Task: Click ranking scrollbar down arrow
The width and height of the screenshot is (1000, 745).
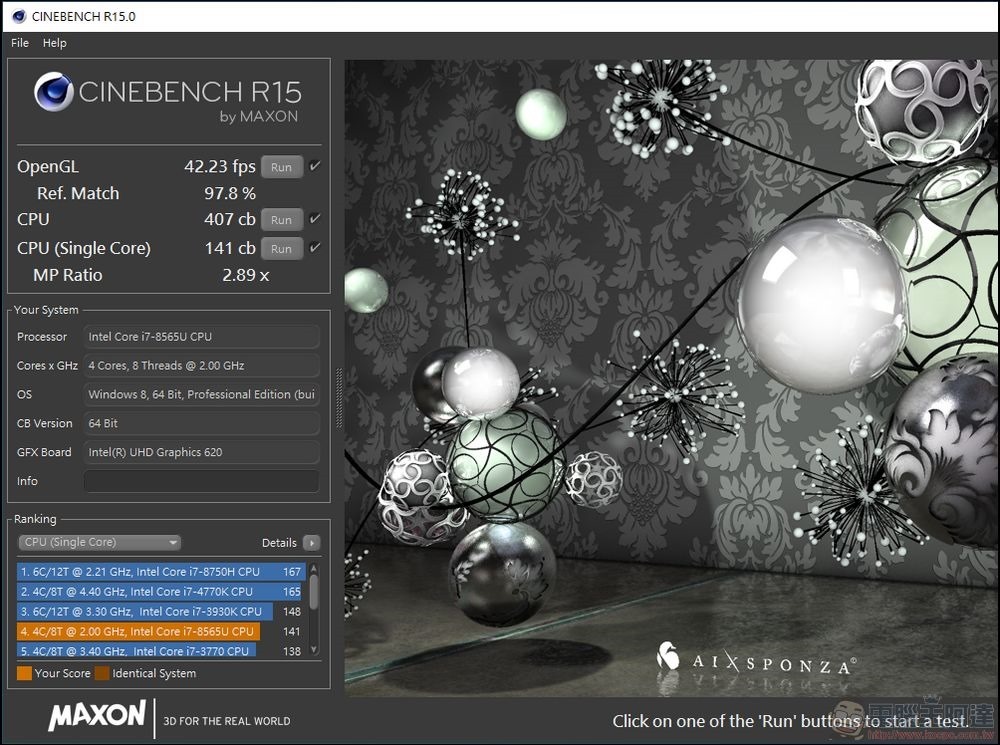Action: pos(314,650)
